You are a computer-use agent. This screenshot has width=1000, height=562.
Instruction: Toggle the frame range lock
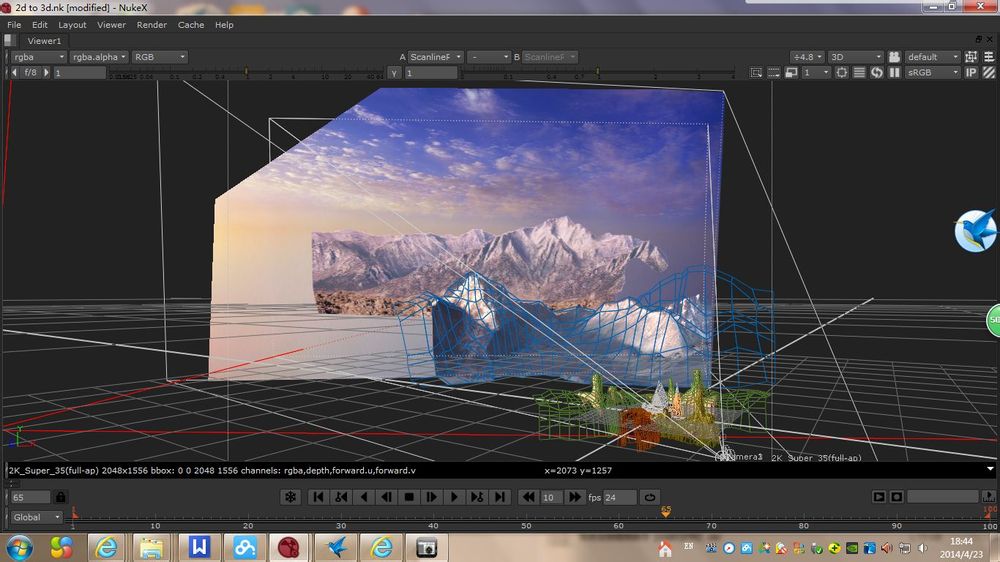coord(60,497)
